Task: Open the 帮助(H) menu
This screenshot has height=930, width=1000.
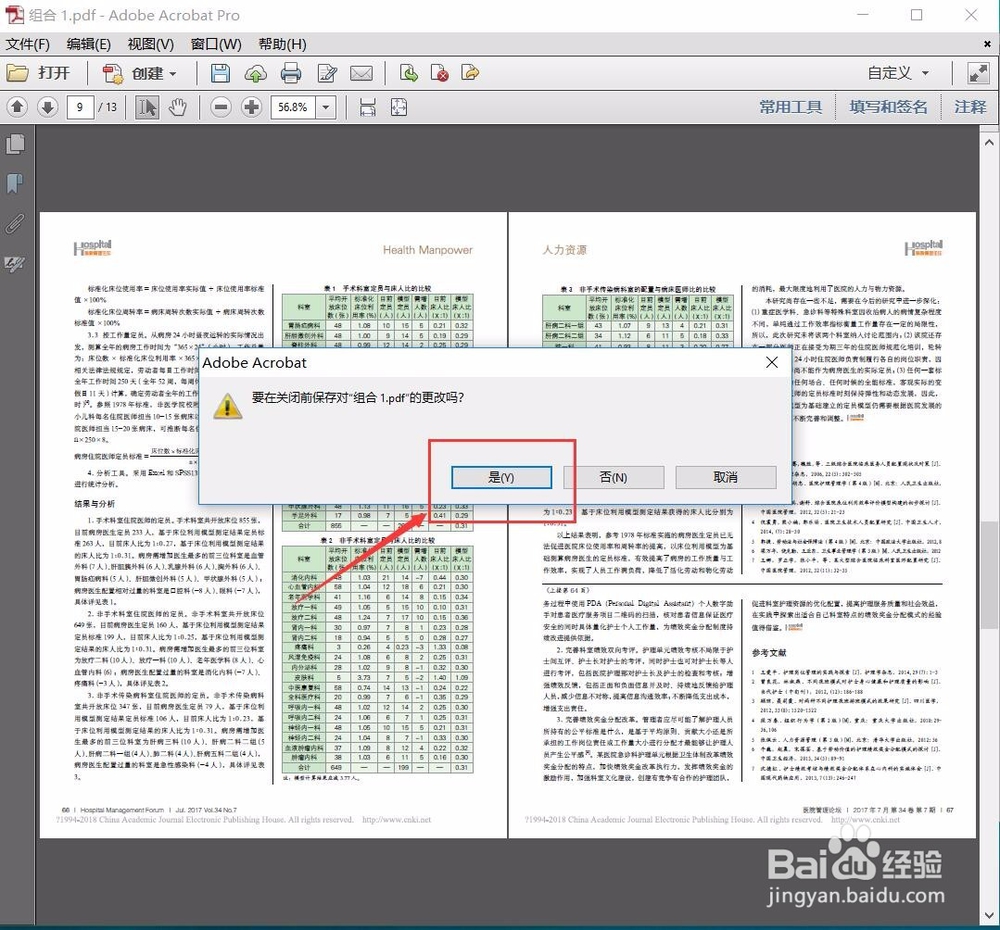Action: 283,45
